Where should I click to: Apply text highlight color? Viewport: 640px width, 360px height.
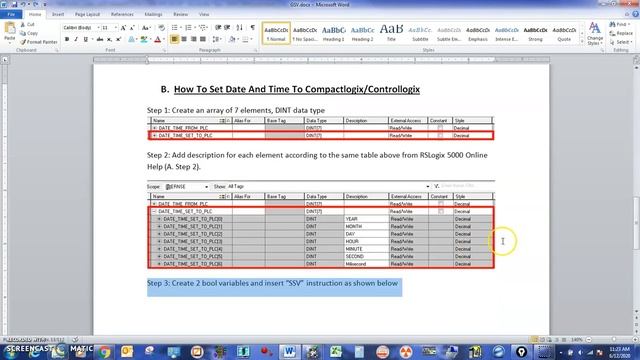pyautogui.click(x=143, y=39)
